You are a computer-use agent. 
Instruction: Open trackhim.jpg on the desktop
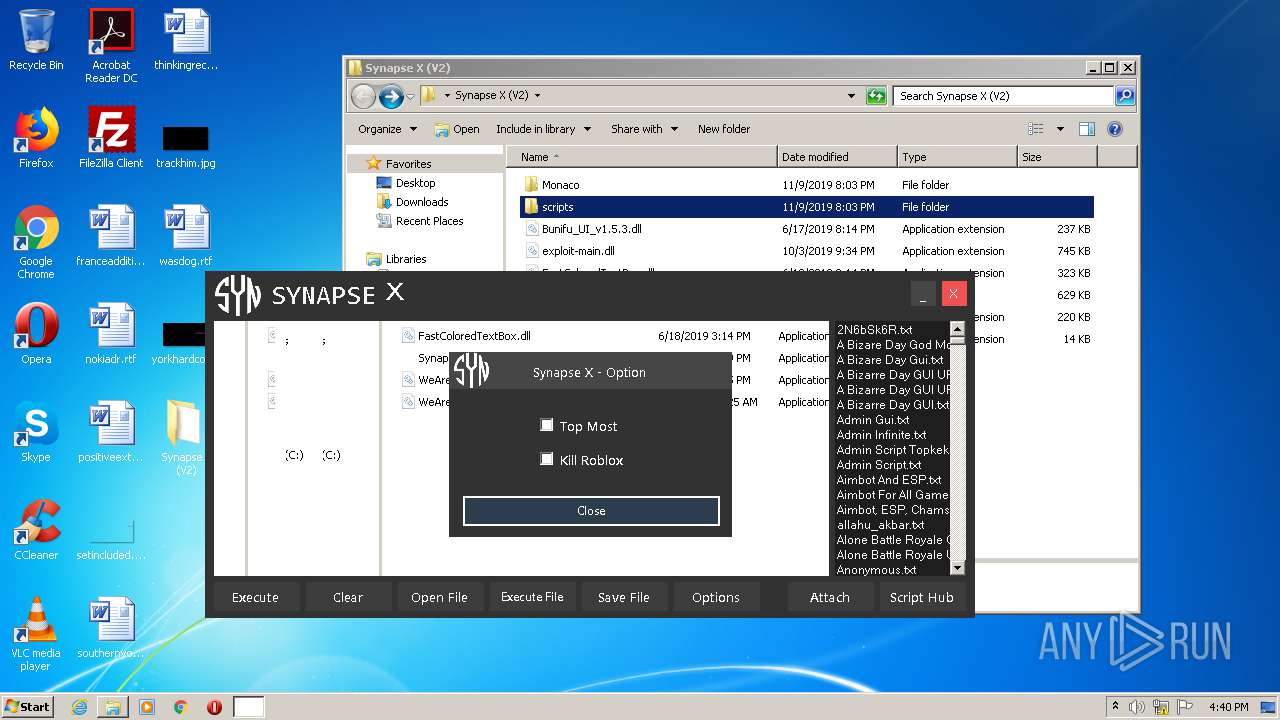click(x=186, y=146)
